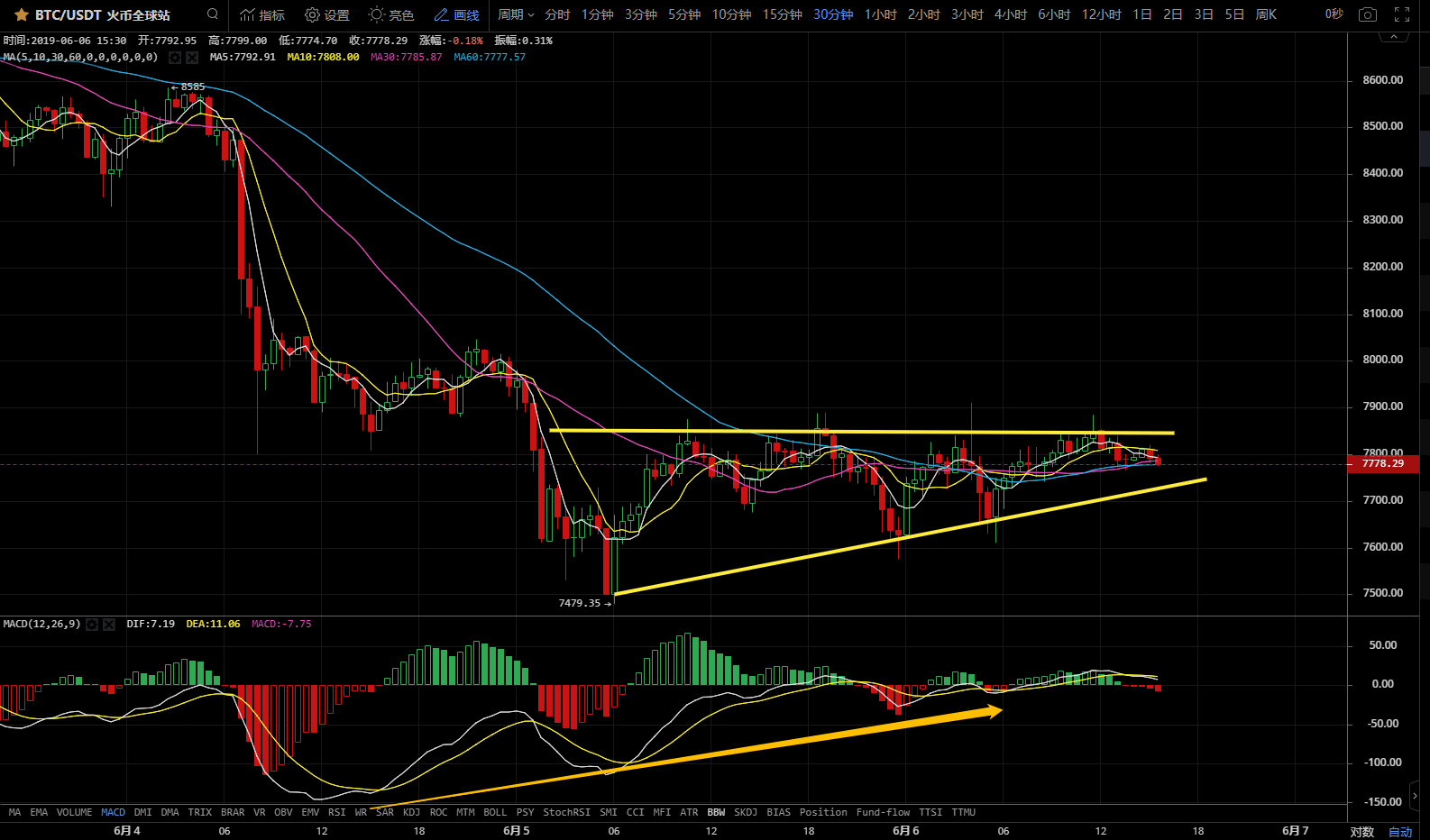Select the 12小时 timeframe
Screen dimensions: 1430x840
point(1101,14)
